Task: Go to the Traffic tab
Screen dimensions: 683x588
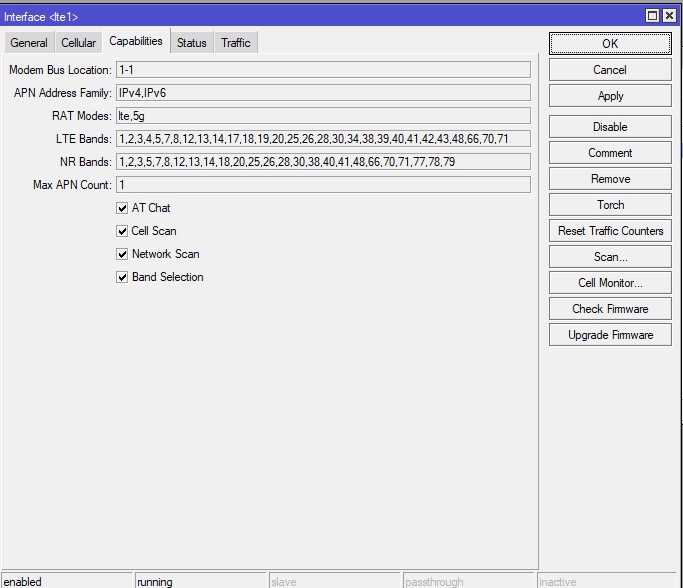Action: [236, 43]
